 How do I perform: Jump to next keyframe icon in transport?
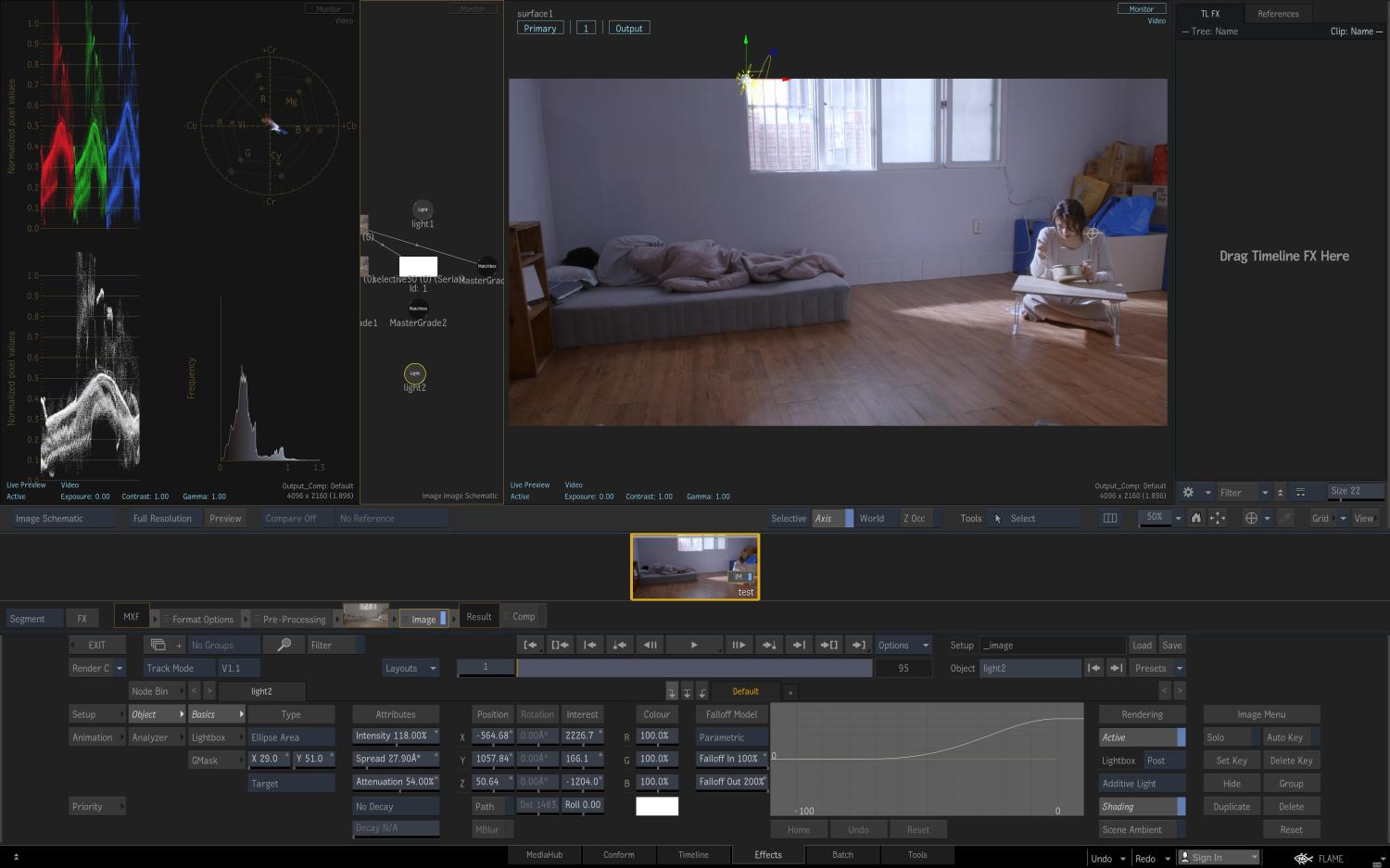click(769, 645)
